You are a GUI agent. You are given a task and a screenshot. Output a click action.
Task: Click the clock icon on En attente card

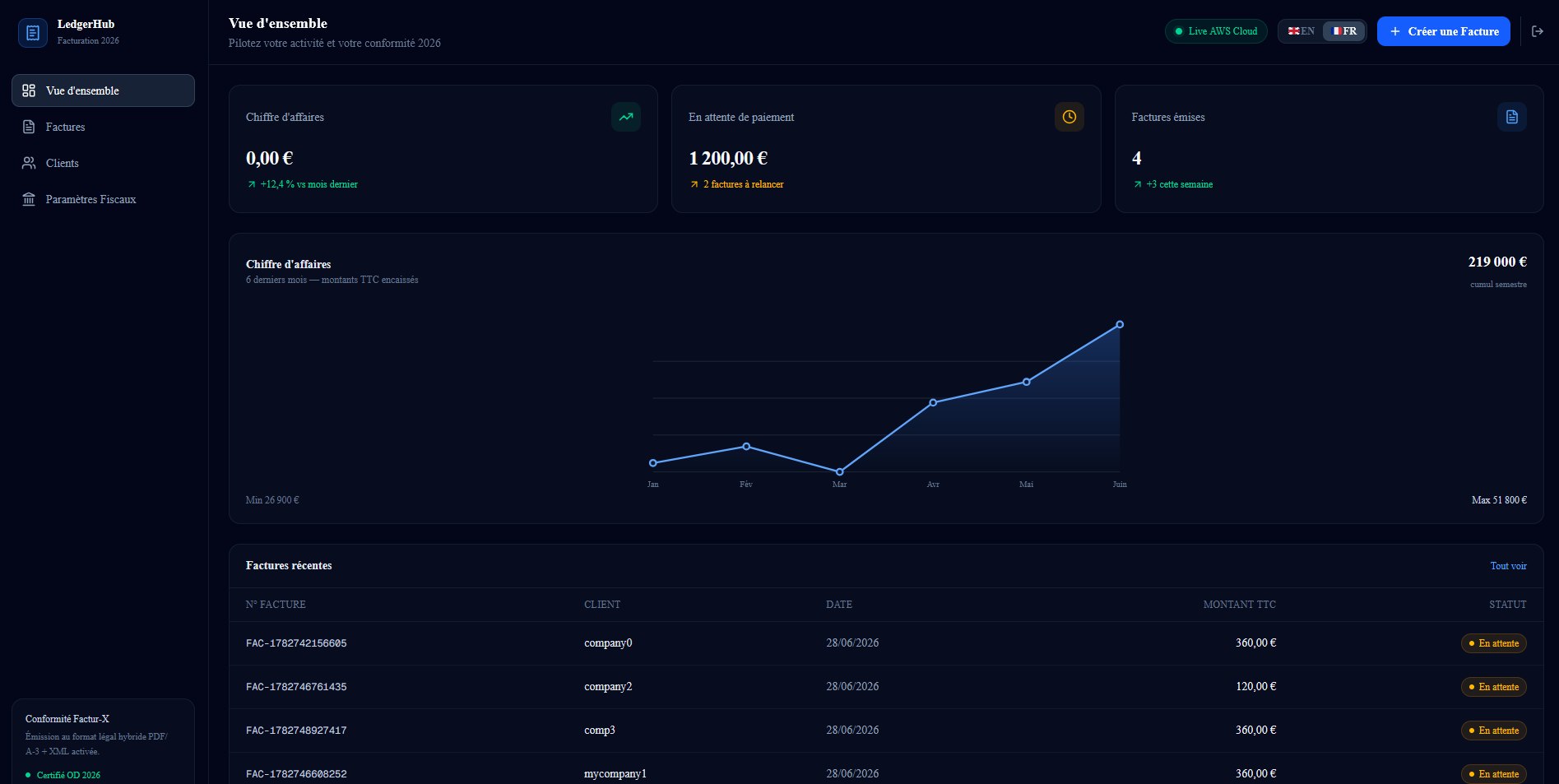click(x=1069, y=117)
